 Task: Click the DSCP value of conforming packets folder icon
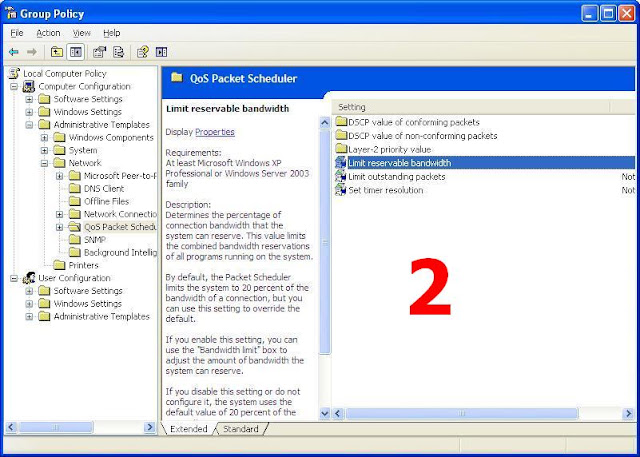tap(341, 122)
